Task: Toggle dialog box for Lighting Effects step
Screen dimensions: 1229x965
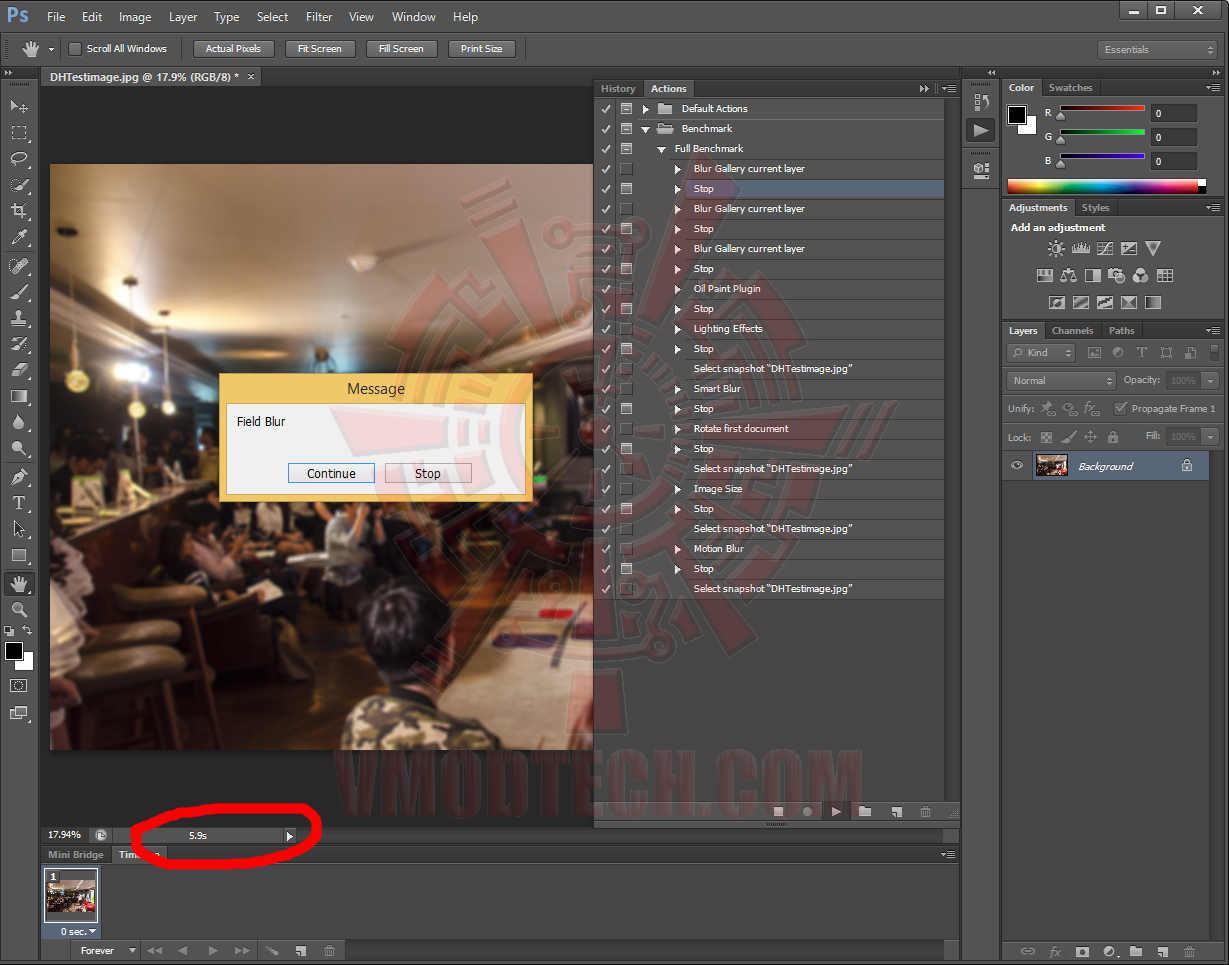Action: (626, 329)
